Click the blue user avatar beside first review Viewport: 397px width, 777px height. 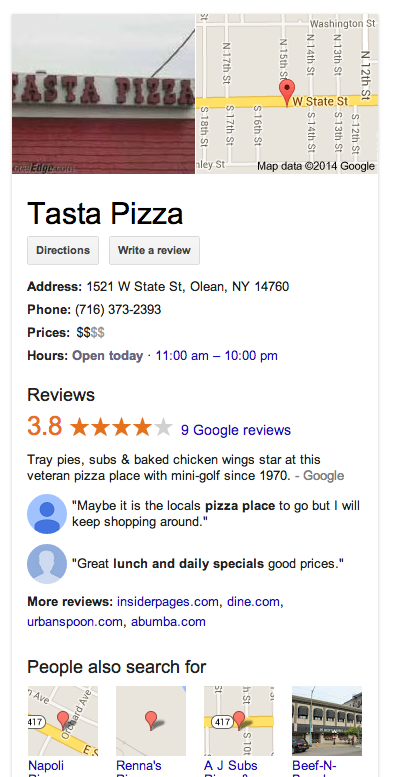pos(47,514)
